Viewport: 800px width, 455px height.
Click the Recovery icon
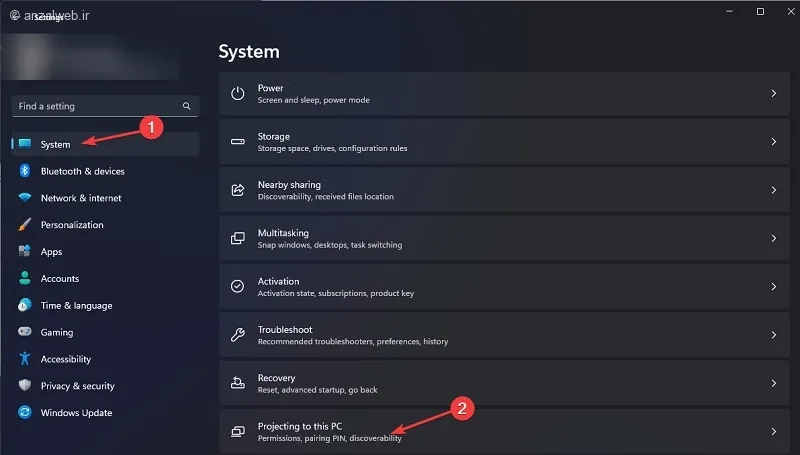[237, 383]
